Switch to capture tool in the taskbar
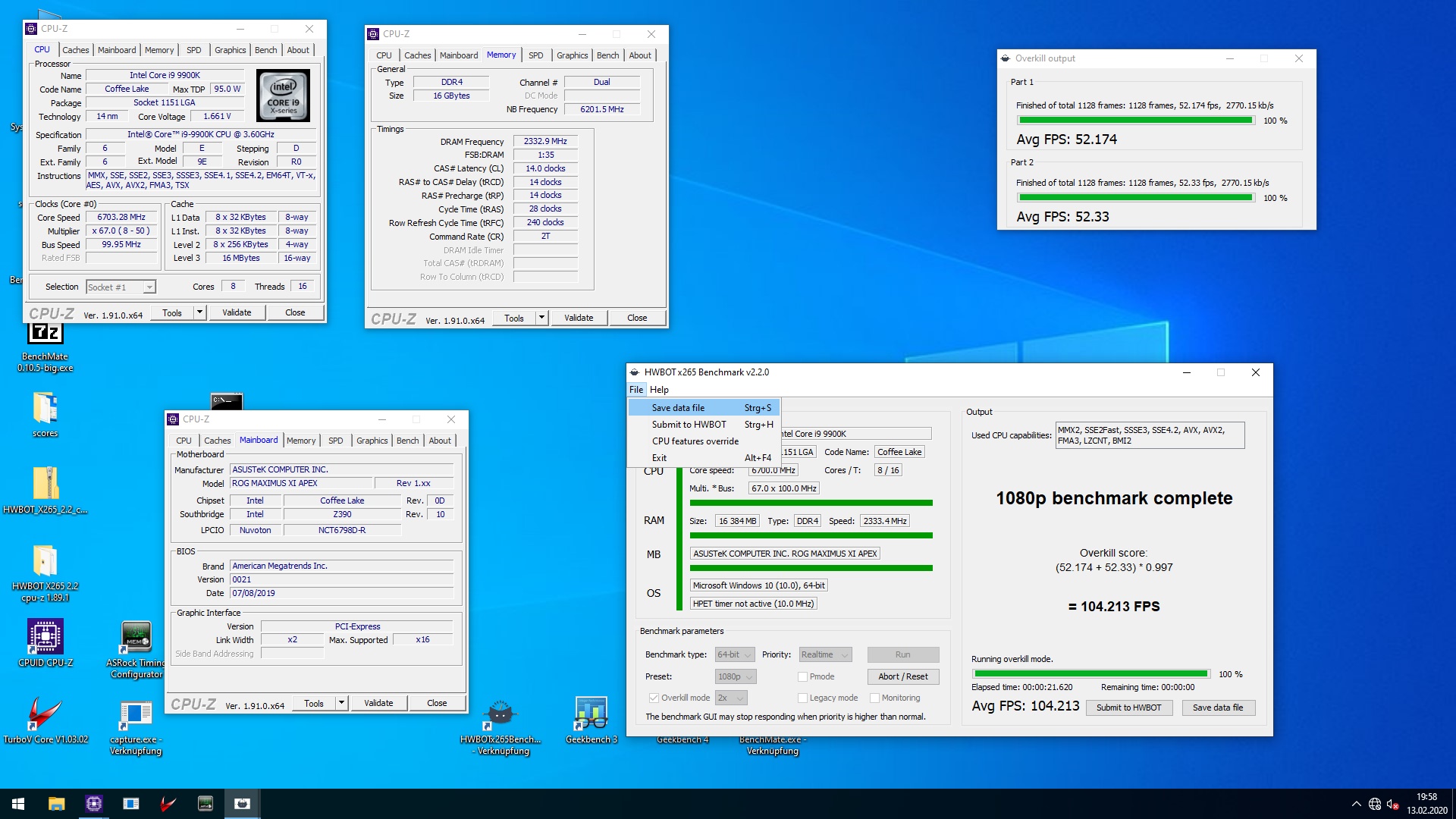This screenshot has width=1456, height=819. point(130,804)
